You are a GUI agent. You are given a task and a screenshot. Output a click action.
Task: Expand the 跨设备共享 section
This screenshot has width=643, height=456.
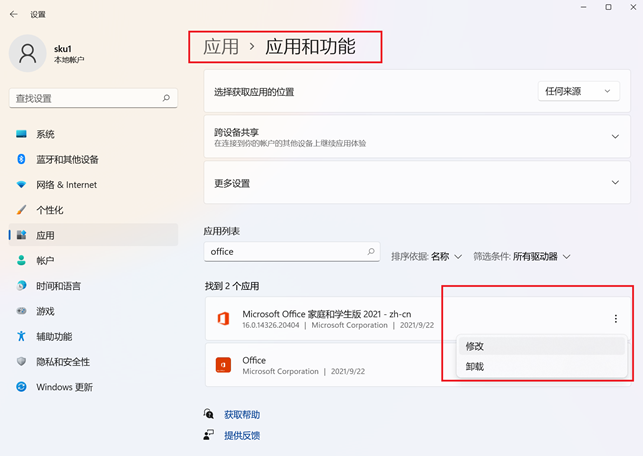coord(615,137)
